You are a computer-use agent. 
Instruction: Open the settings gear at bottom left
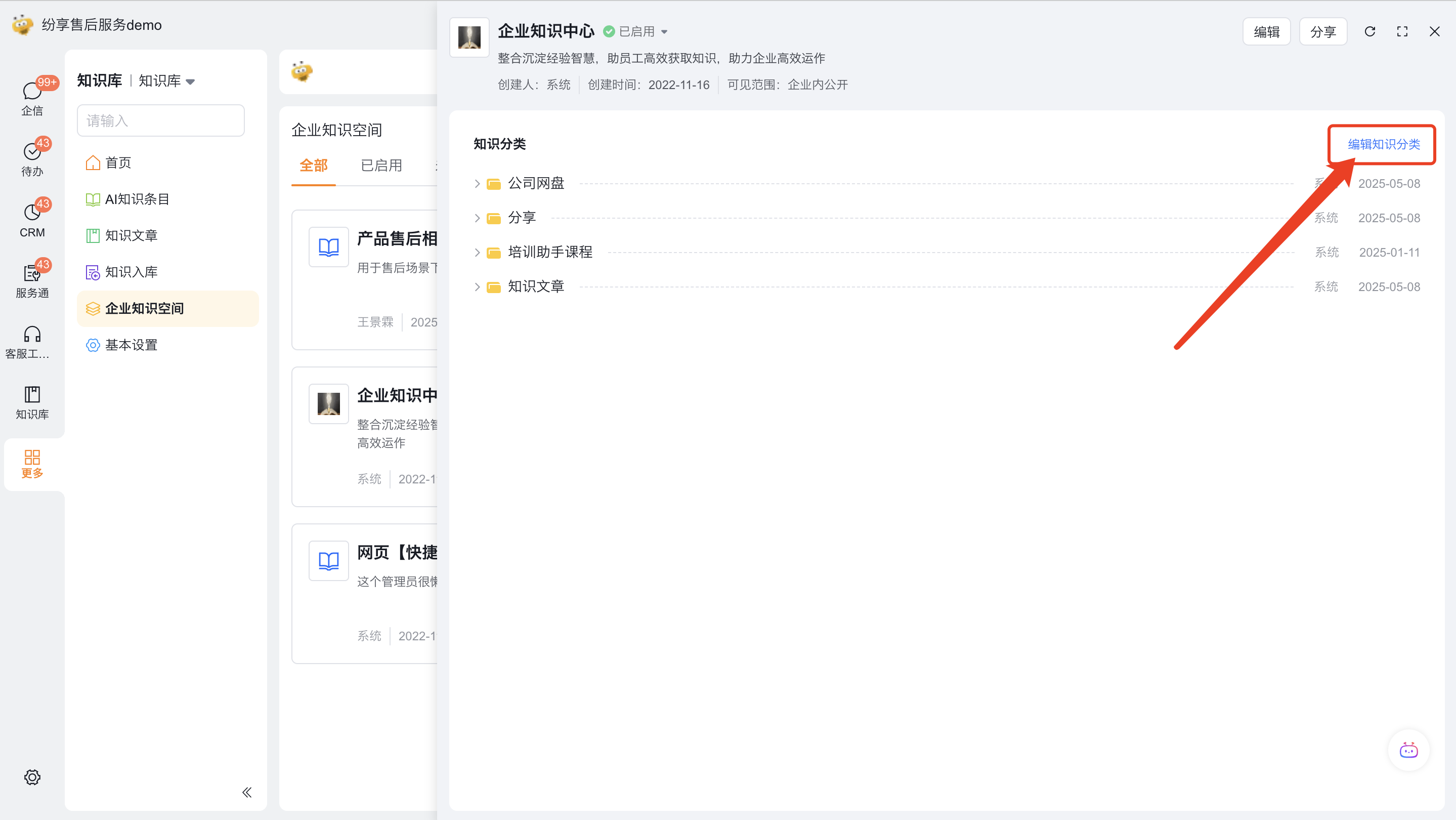click(x=32, y=777)
